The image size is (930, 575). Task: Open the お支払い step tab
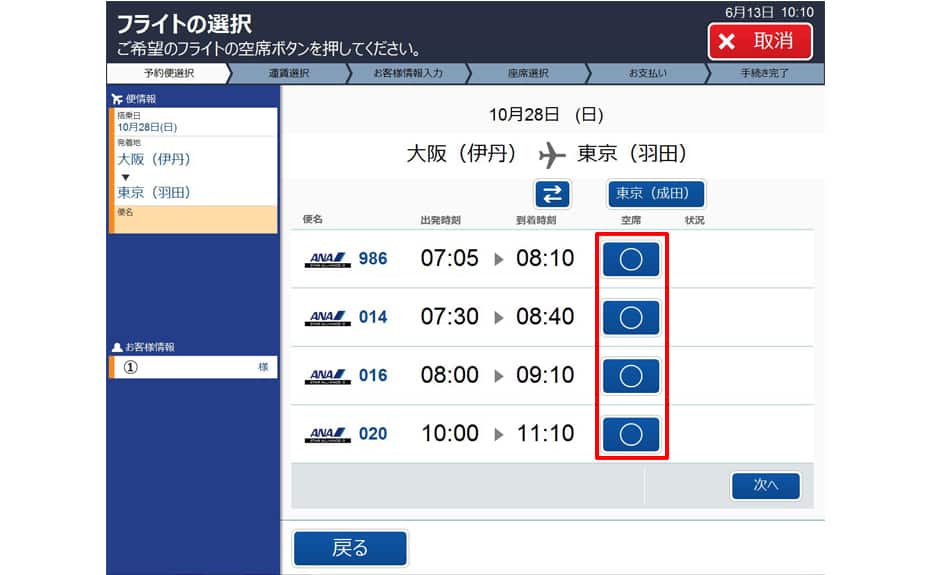tap(648, 73)
